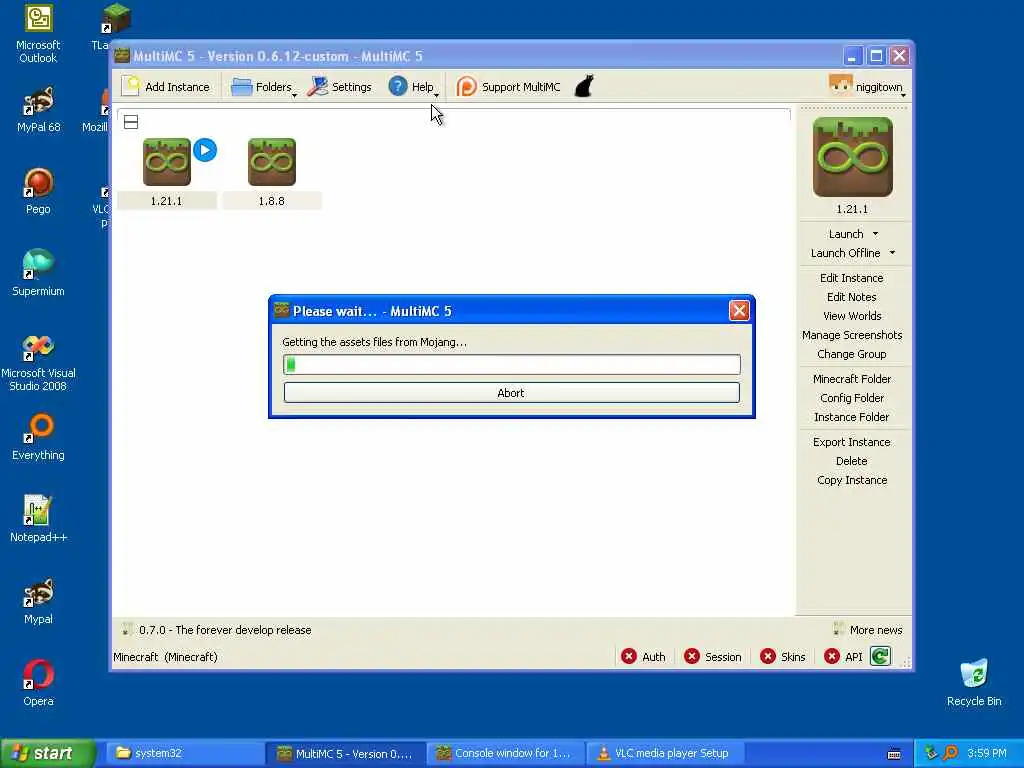Open View Worlds
The width and height of the screenshot is (1024, 768).
pyautogui.click(x=852, y=315)
